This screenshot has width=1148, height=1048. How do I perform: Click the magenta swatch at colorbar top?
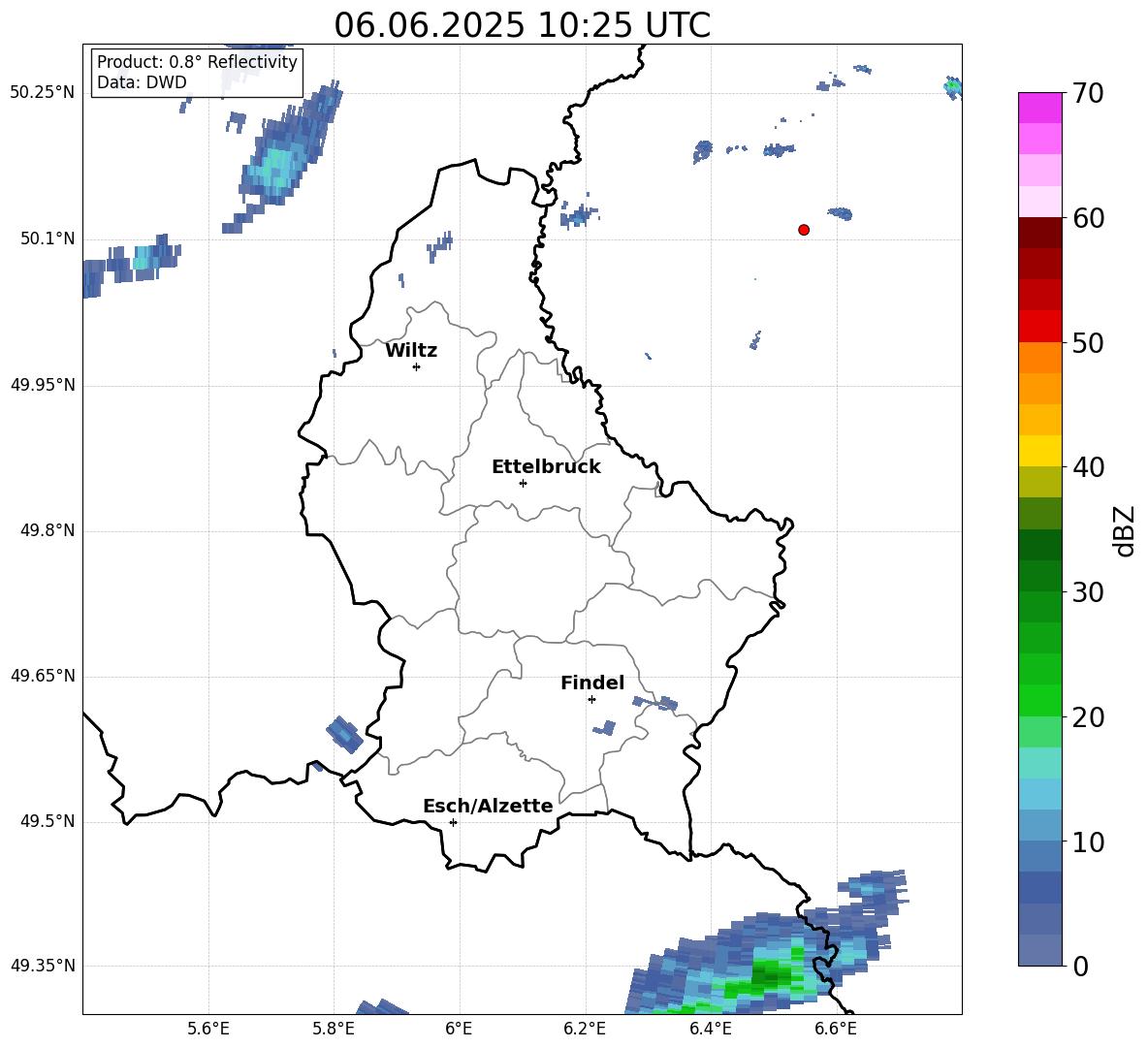(1039, 108)
